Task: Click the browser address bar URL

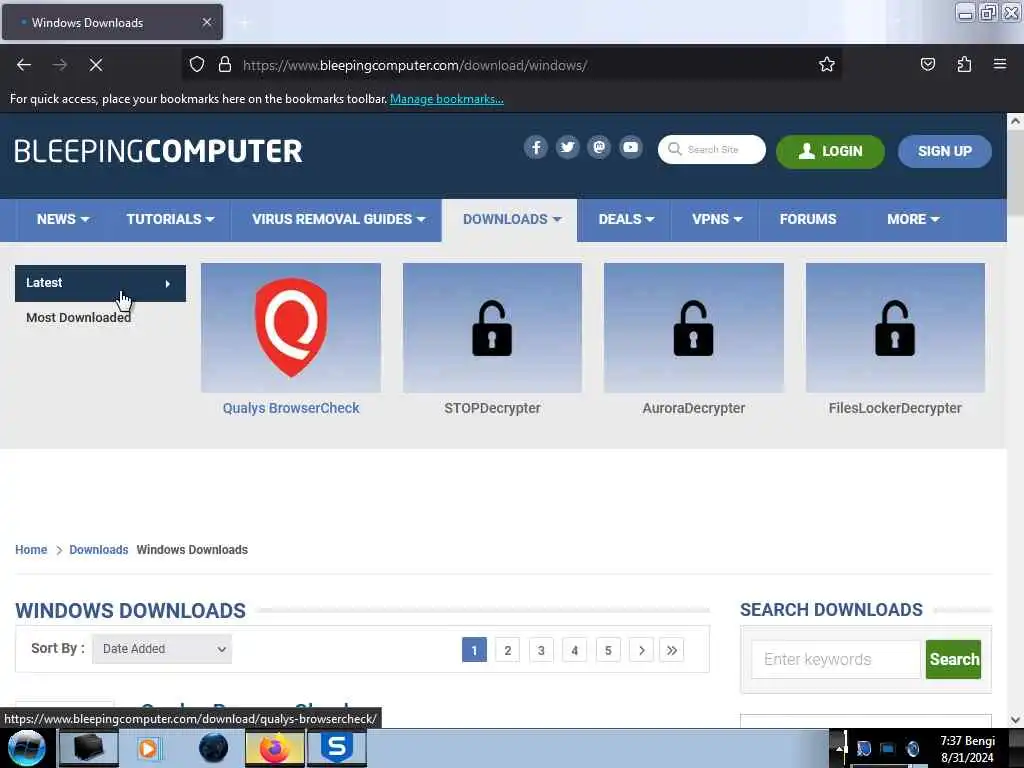Action: (x=415, y=65)
